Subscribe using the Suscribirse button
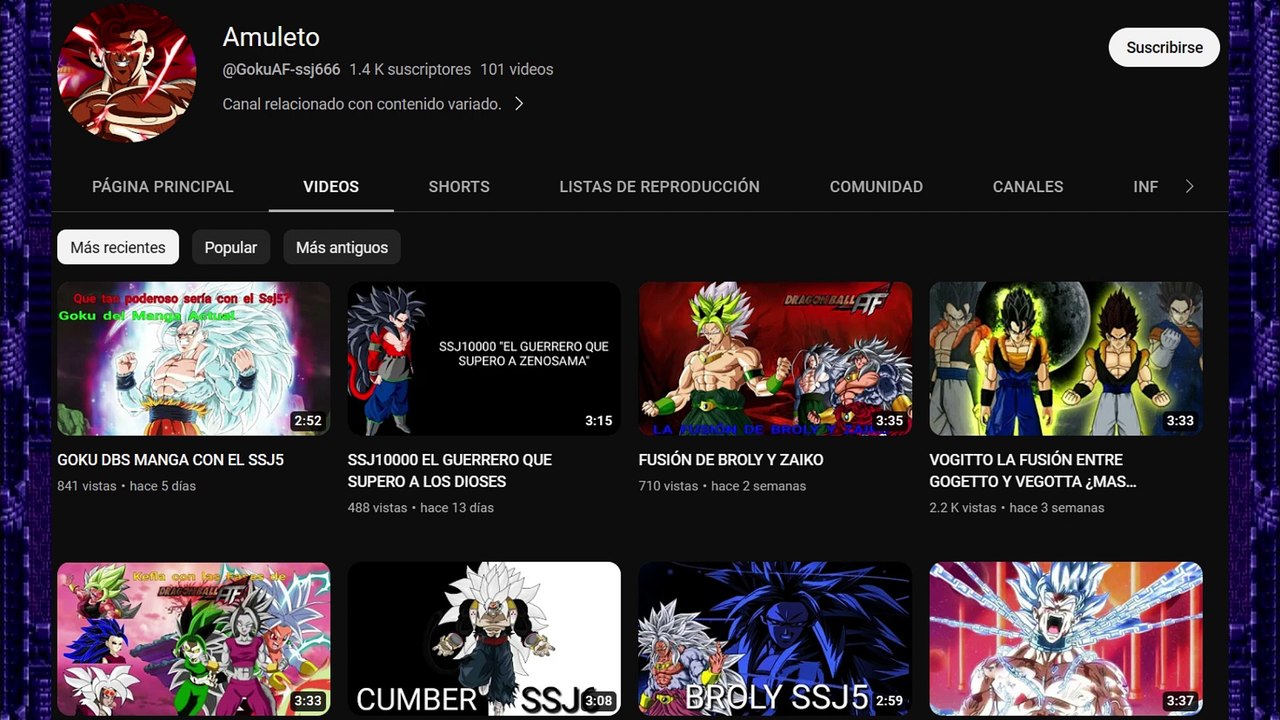The image size is (1280, 720). coord(1164,47)
